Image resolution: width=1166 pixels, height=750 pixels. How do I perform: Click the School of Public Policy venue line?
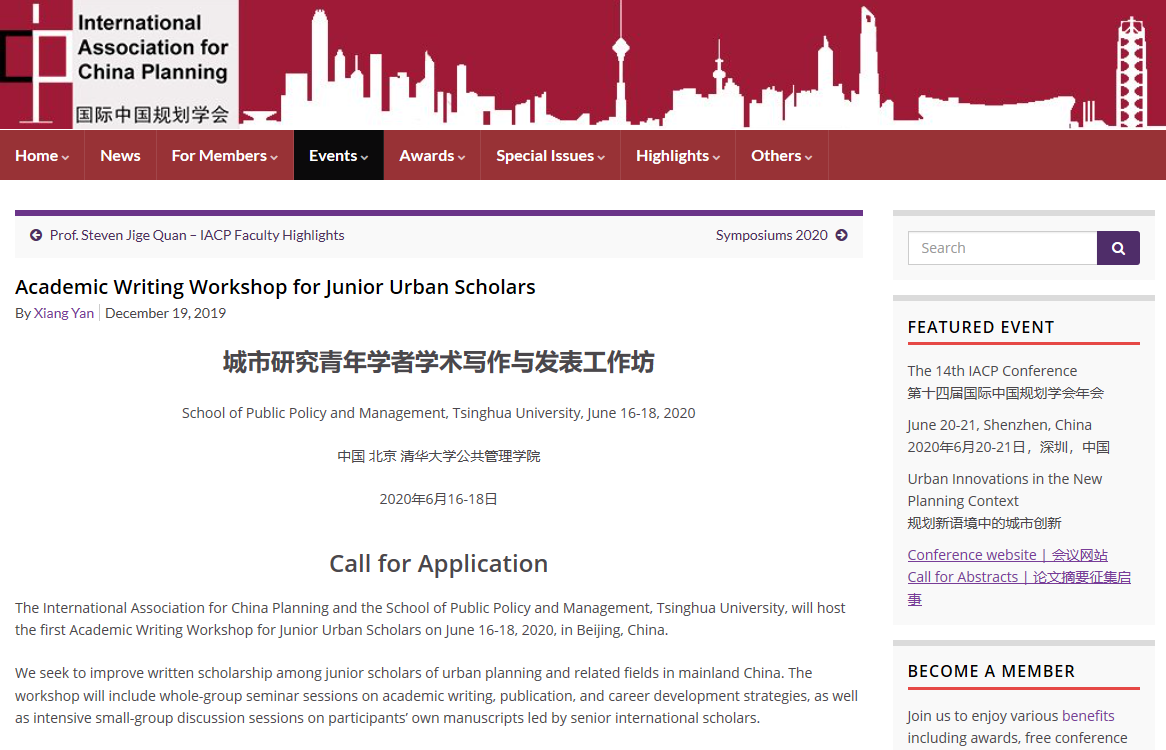tap(439, 413)
